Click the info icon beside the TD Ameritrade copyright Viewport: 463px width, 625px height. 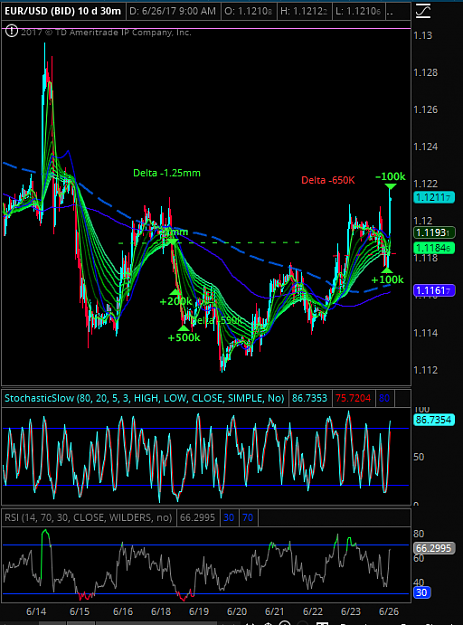point(11,31)
